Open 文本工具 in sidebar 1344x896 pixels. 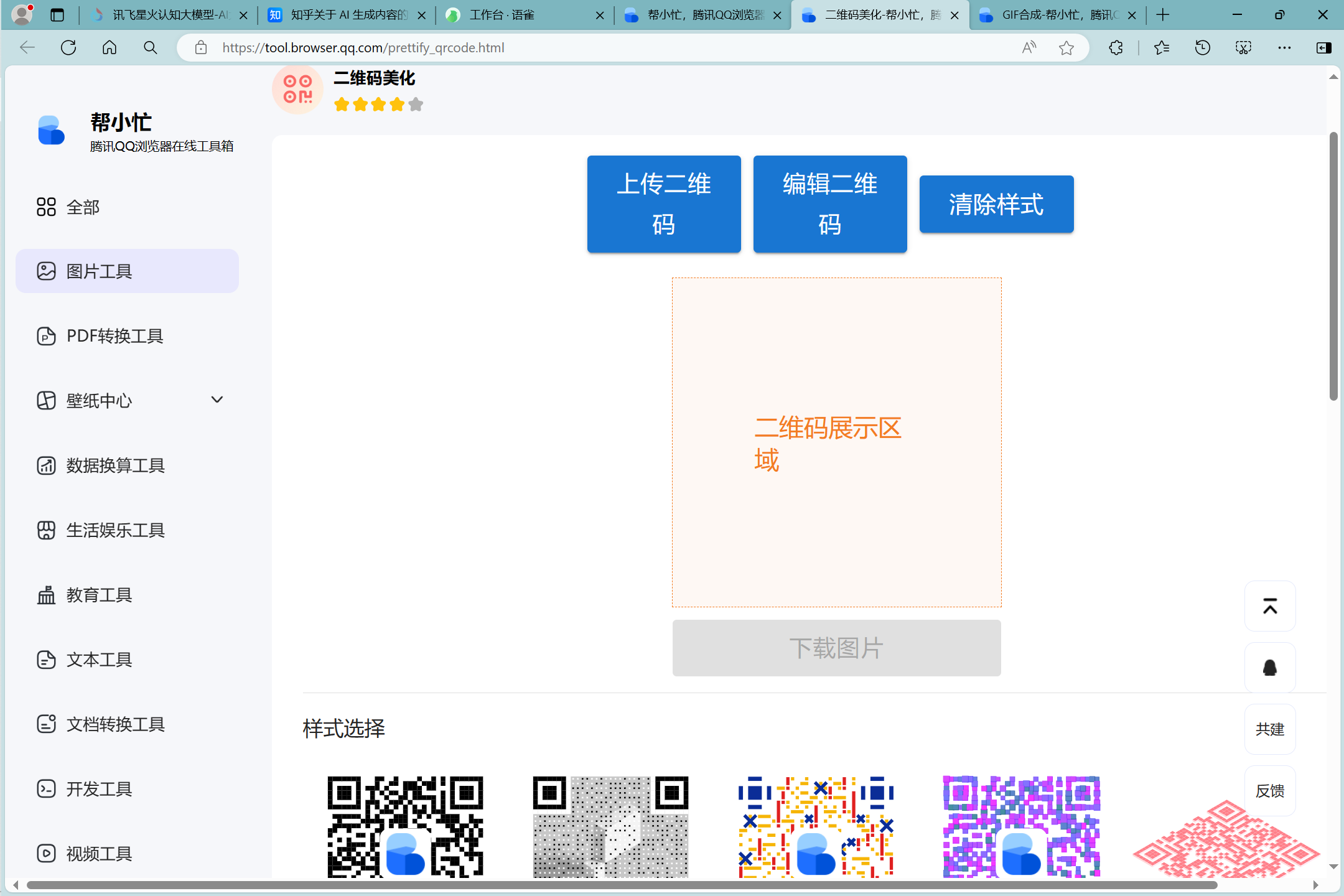(x=127, y=660)
